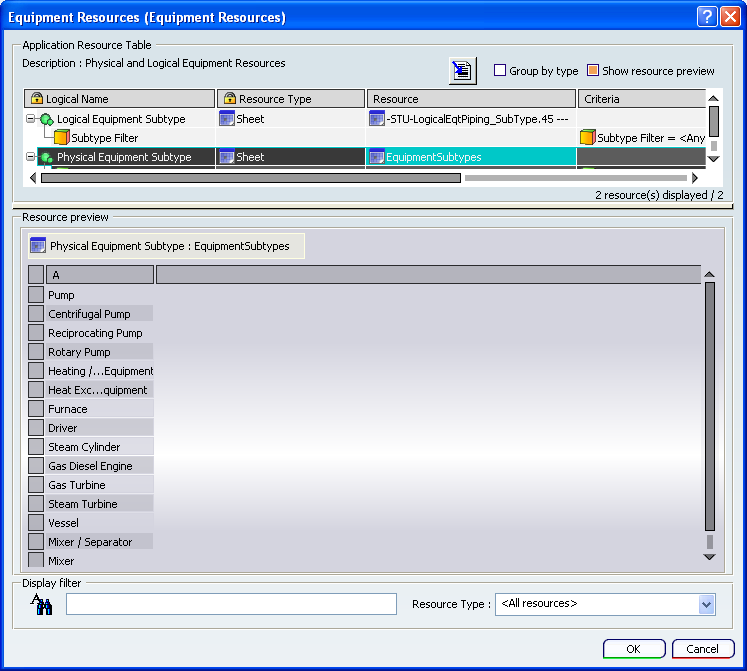The width and height of the screenshot is (747, 671).
Task: Click the import resource list icon button
Action: coord(462,71)
